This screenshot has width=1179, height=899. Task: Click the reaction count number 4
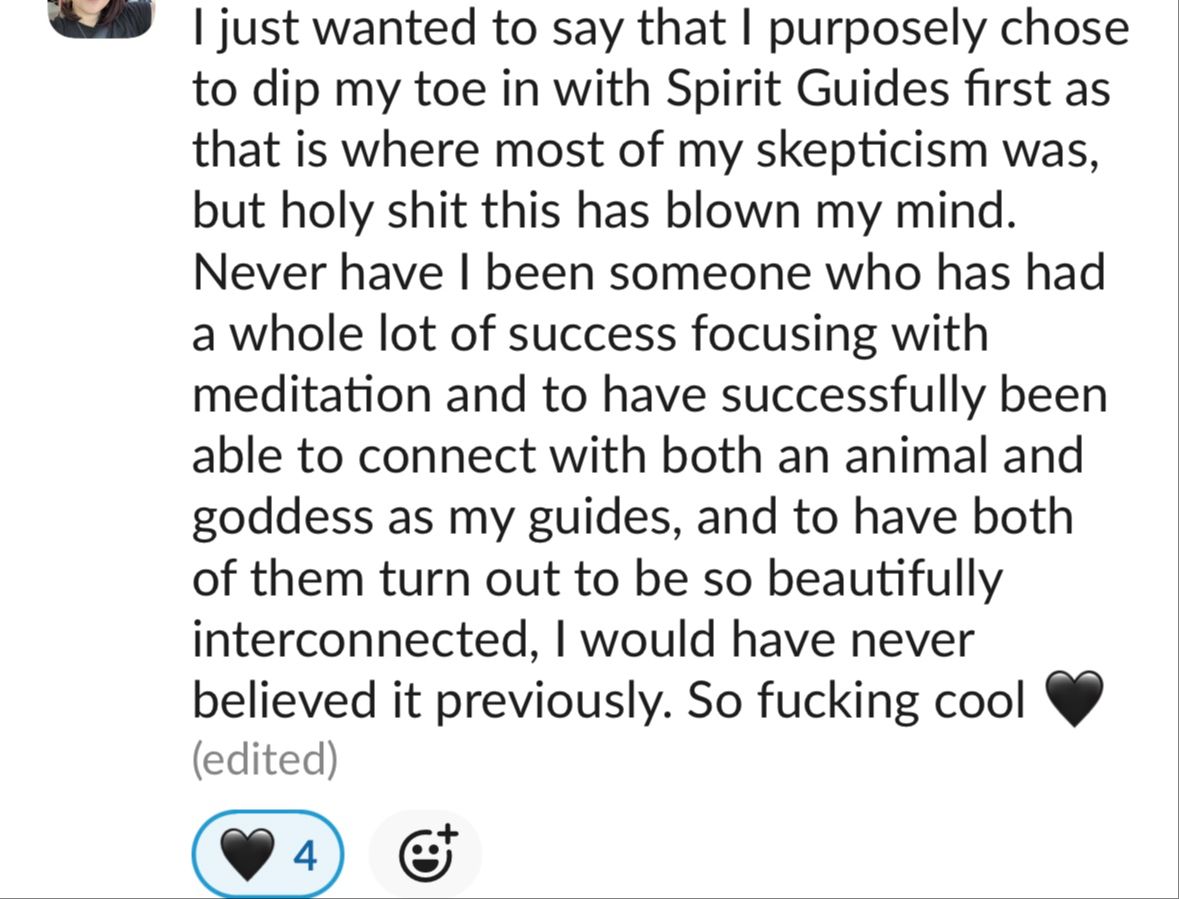pyautogui.click(x=305, y=856)
